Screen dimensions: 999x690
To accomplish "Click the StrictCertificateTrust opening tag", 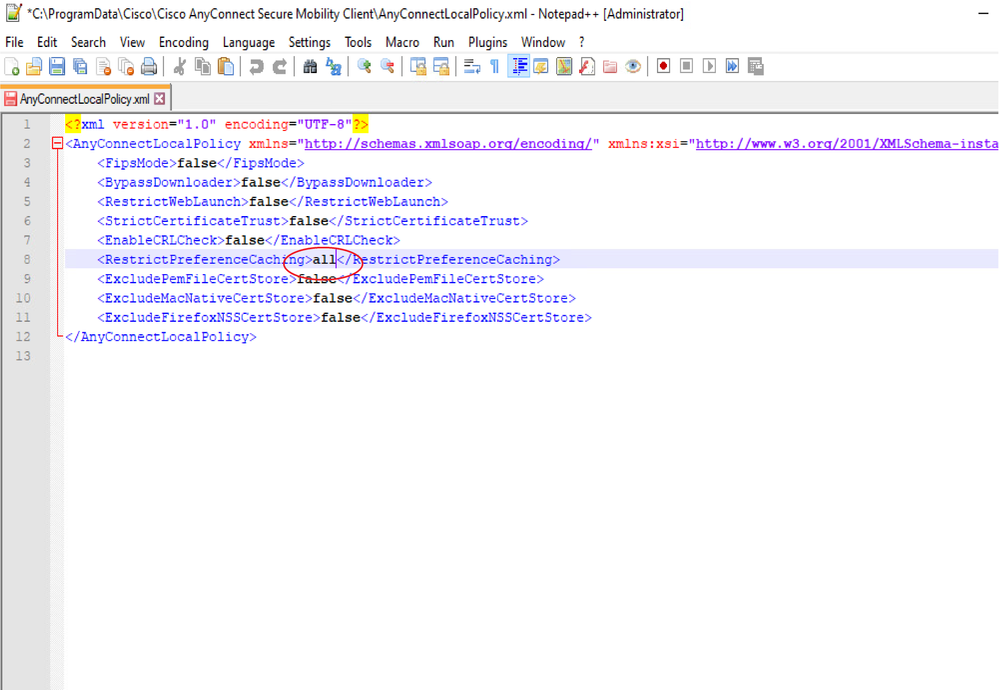I will pyautogui.click(x=193, y=220).
